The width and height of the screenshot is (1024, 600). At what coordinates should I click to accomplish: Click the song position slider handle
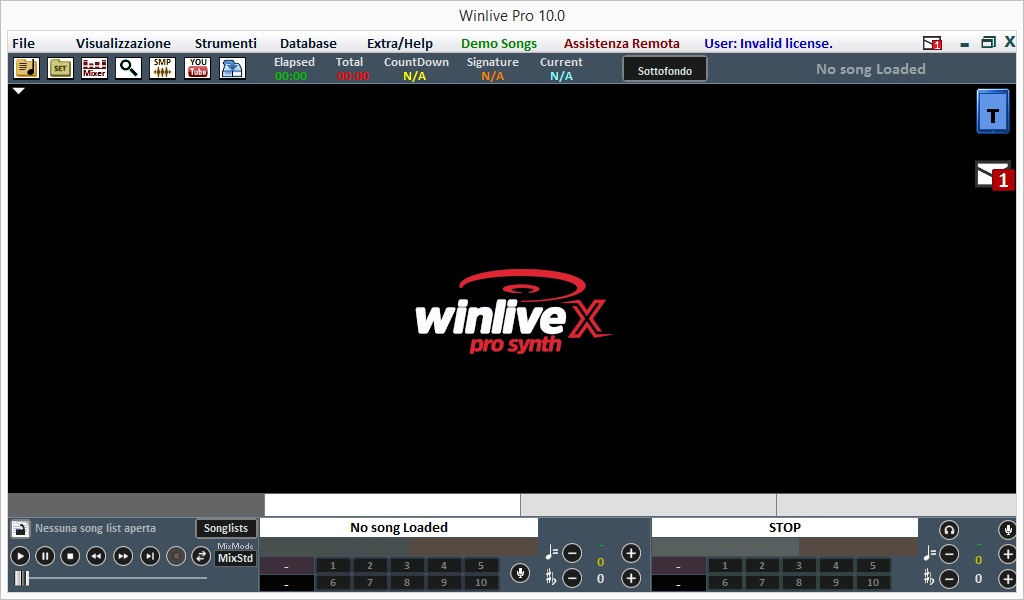pyautogui.click(x=22, y=578)
